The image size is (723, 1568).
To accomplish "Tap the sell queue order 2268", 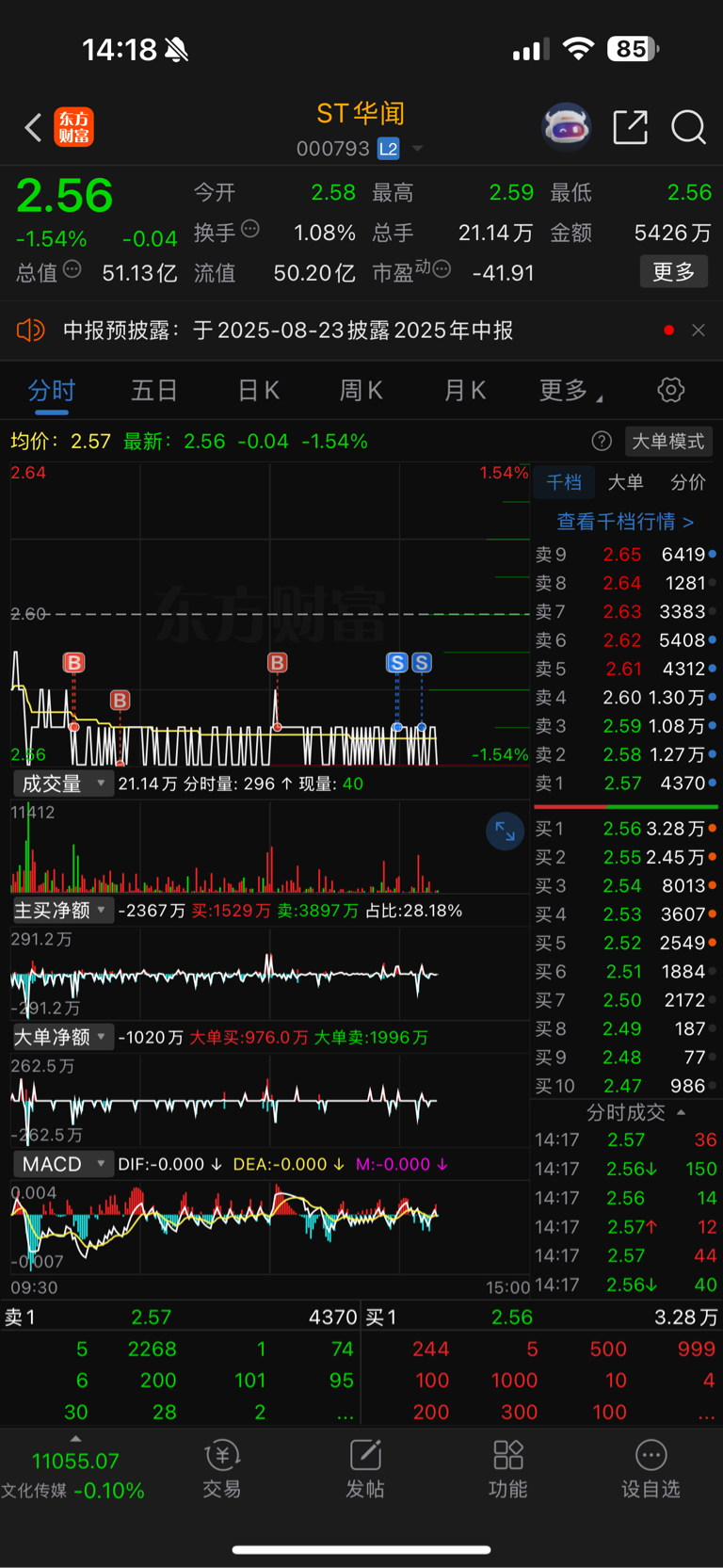I will [153, 1350].
